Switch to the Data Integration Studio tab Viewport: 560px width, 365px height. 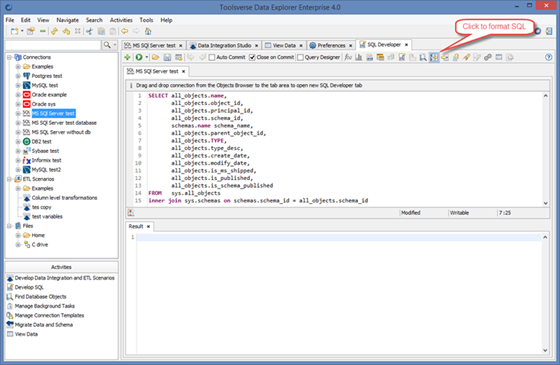224,45
